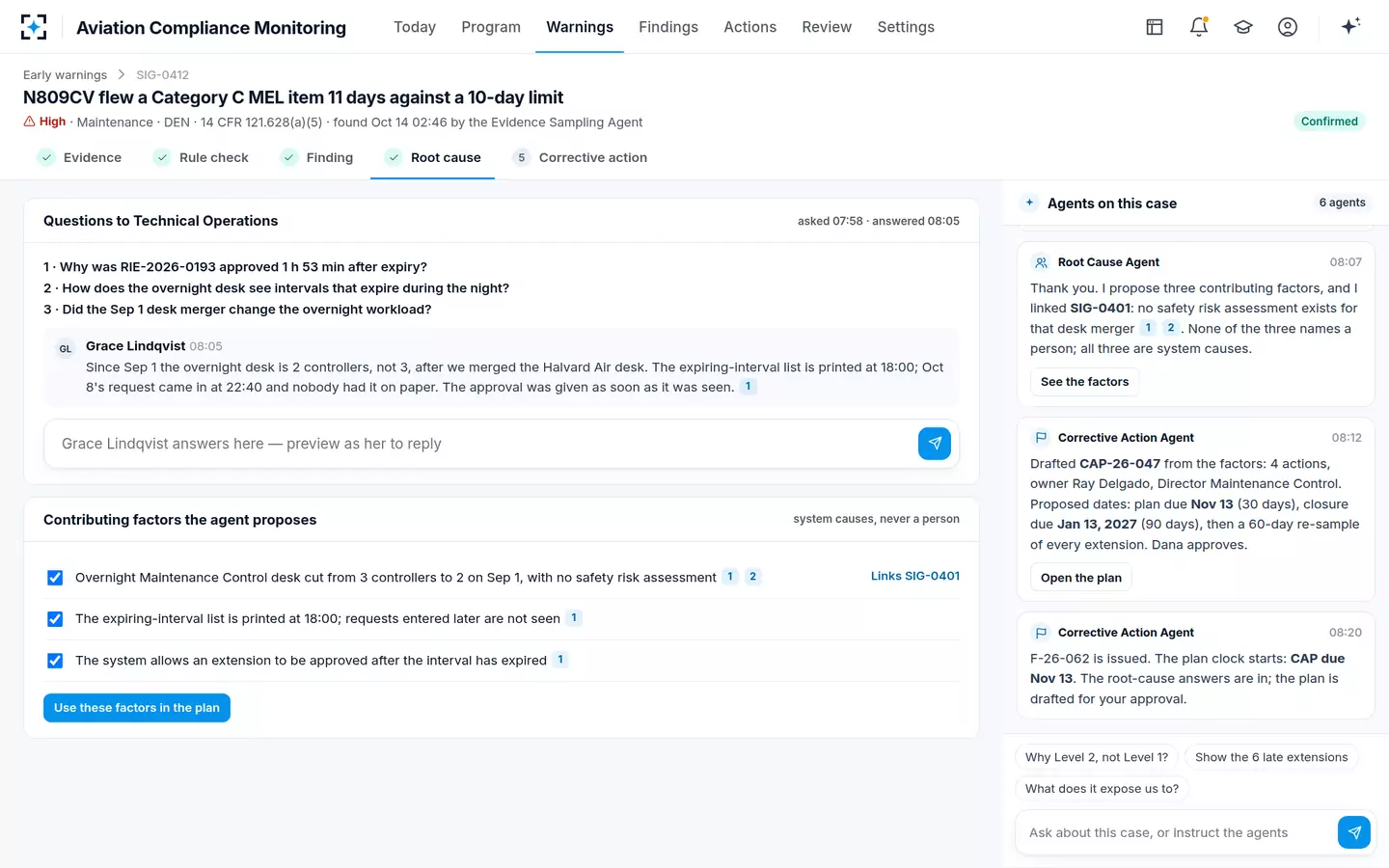
Task: Click the Confirmed status badge
Action: pos(1329,122)
